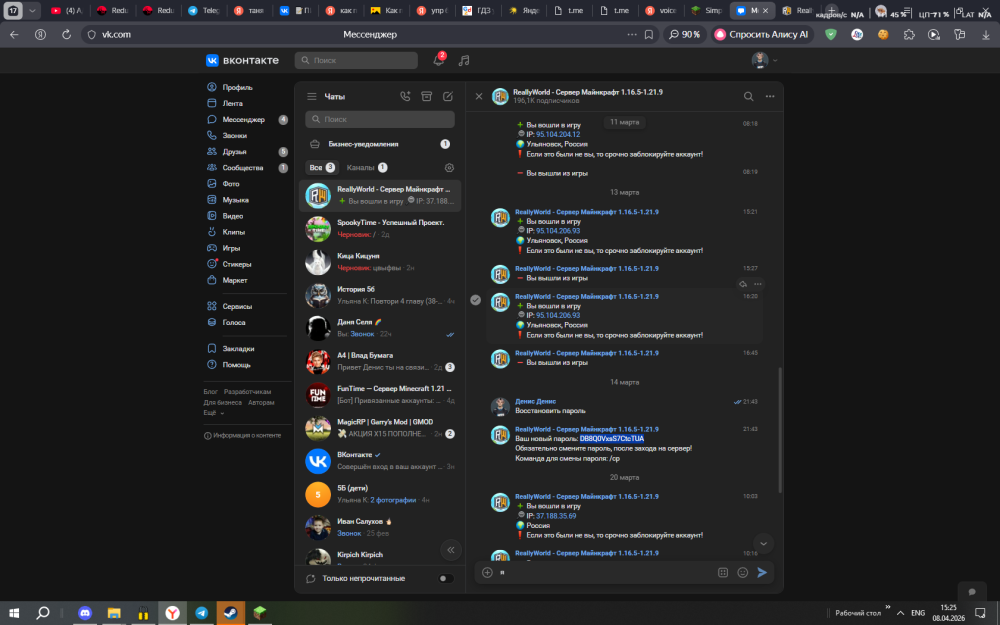Open the emoji picker
1000x625 pixels.
[742, 573]
